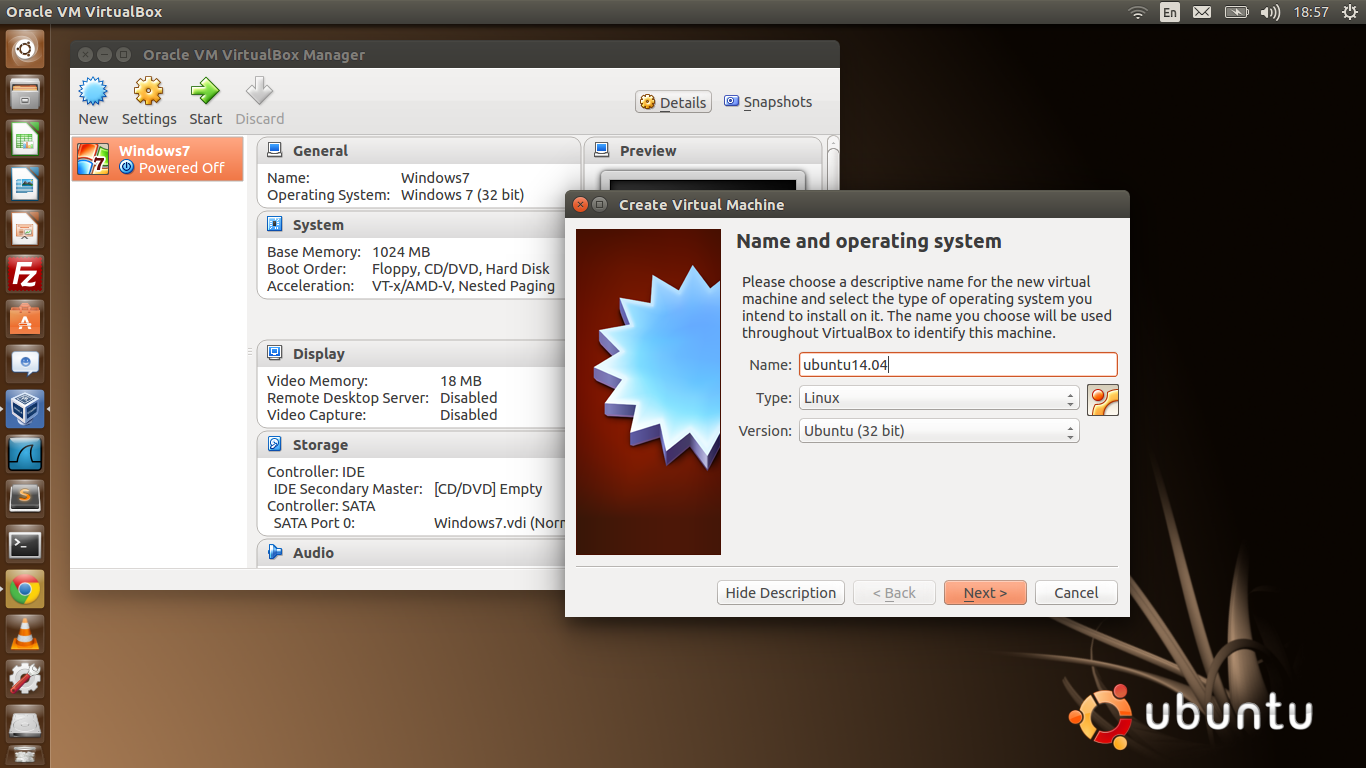Click the Hide Description button
The height and width of the screenshot is (768, 1366).
[780, 592]
